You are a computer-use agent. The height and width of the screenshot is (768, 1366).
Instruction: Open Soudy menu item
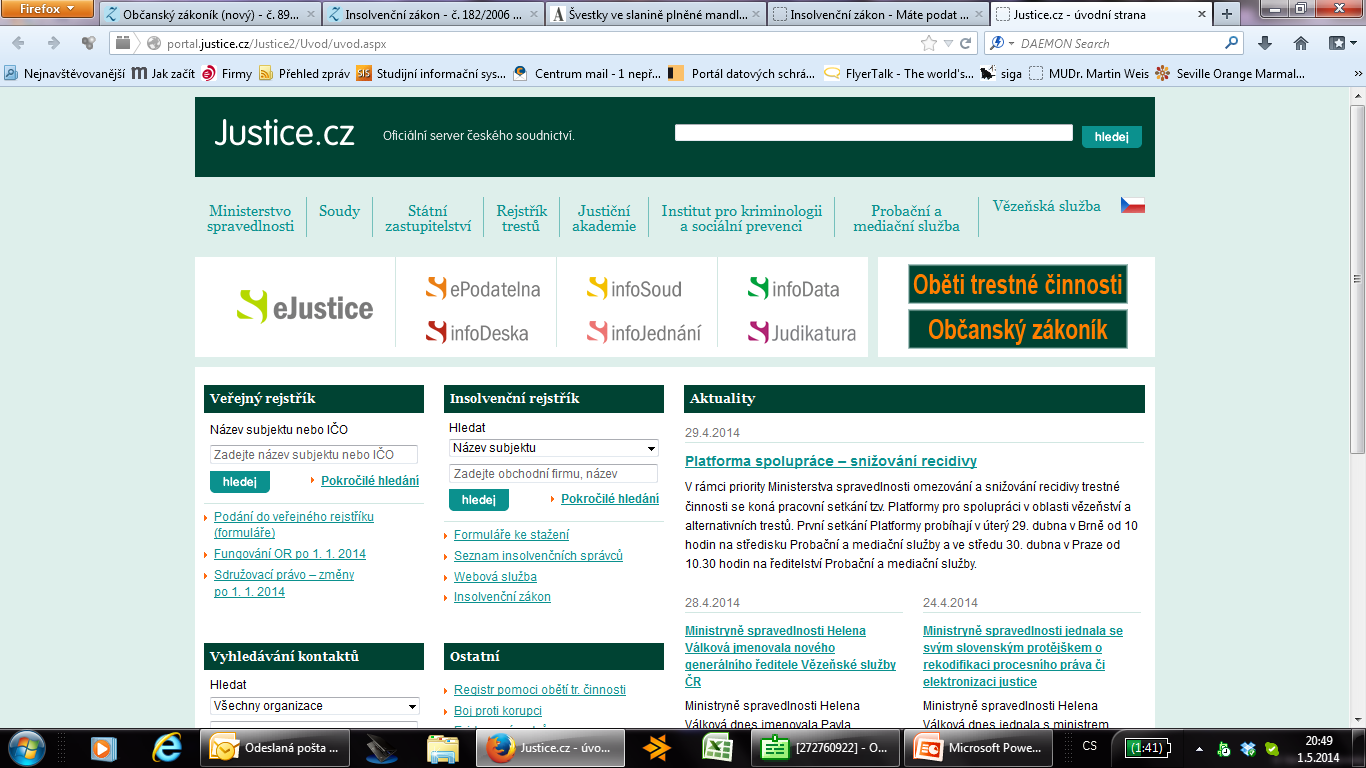339,211
